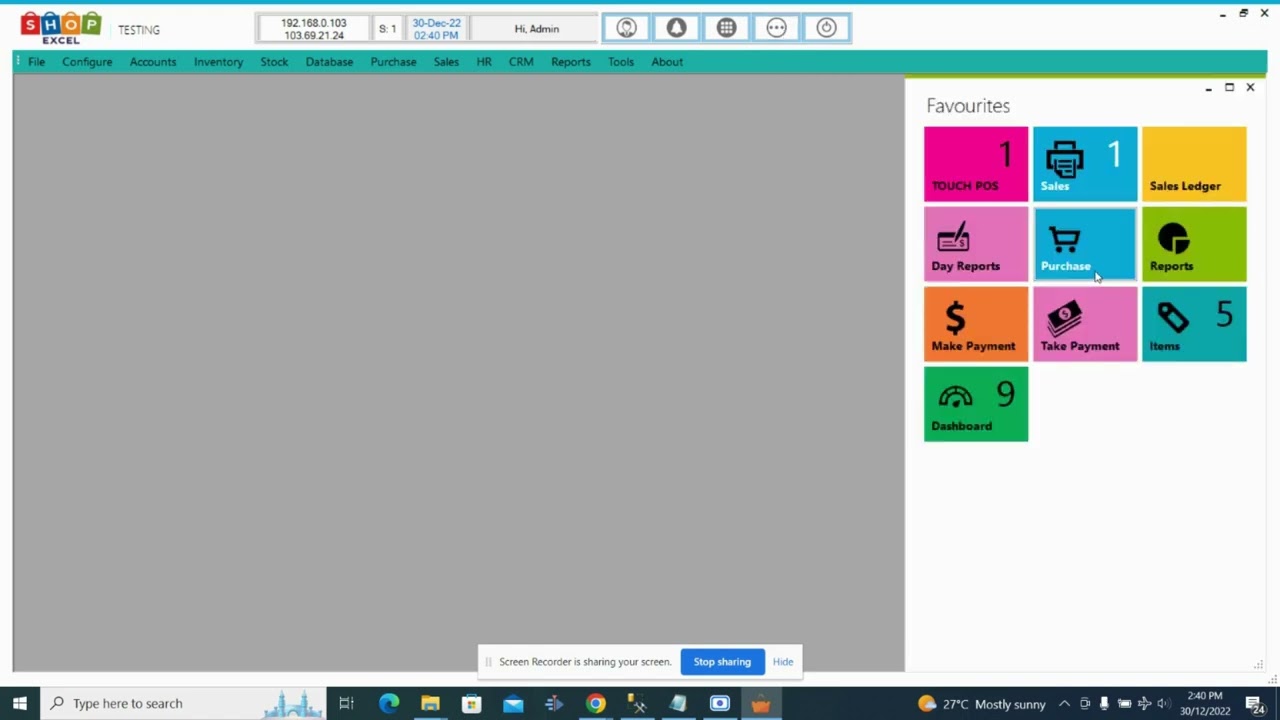
Task: Open the Dashboard gauge tile
Action: [x=976, y=404]
